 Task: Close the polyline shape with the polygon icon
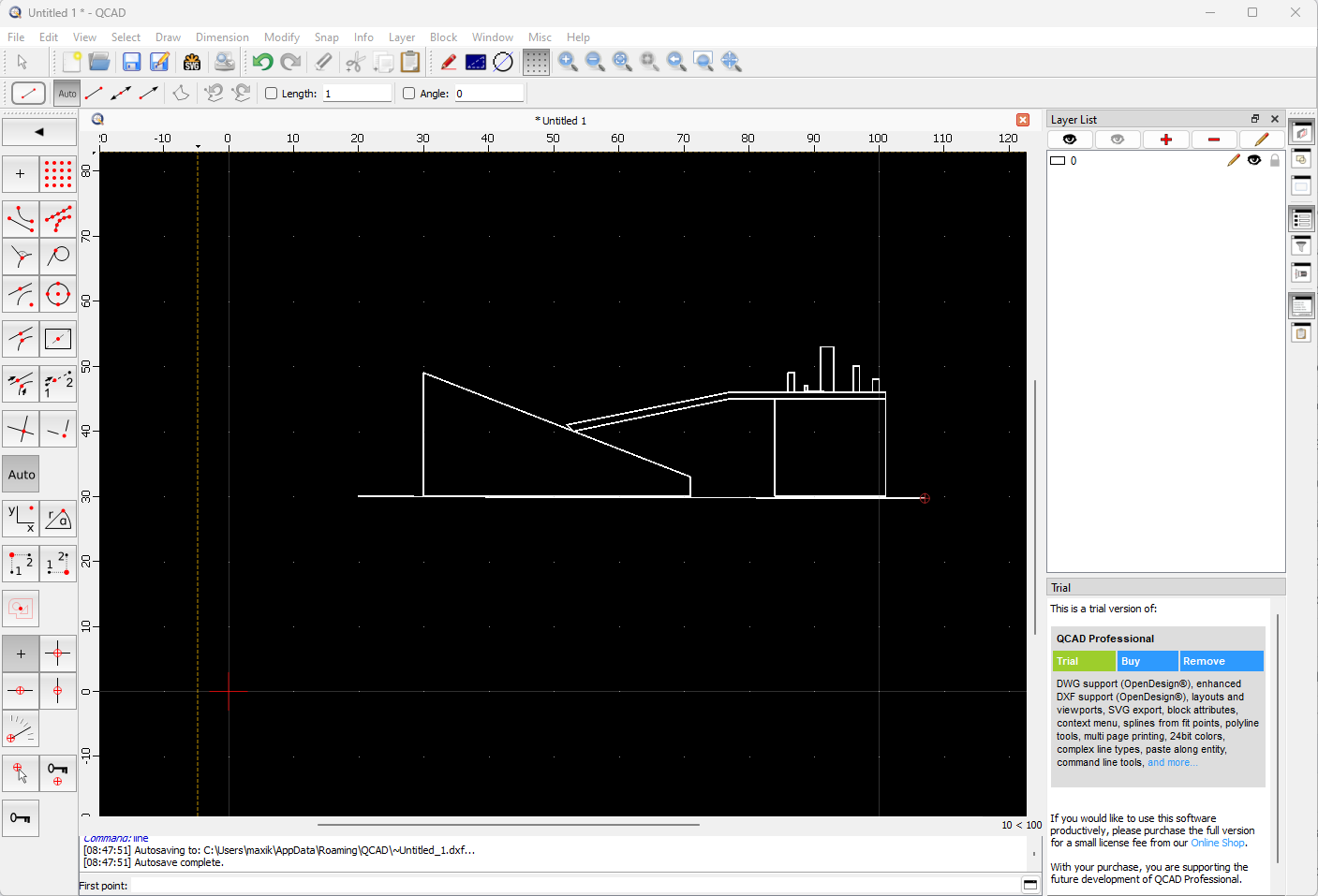click(181, 93)
